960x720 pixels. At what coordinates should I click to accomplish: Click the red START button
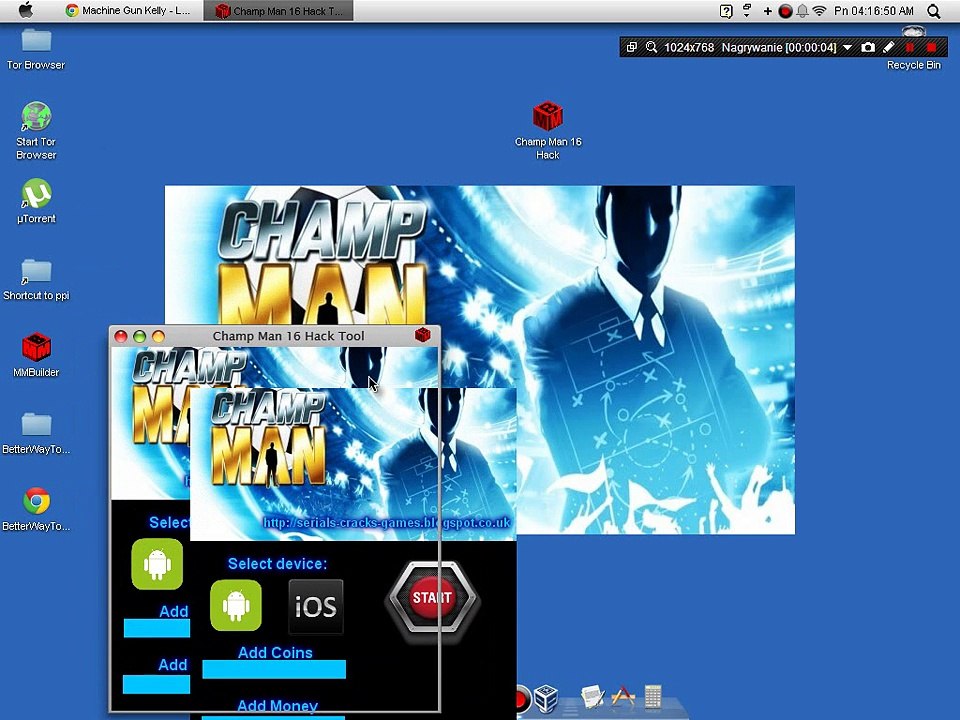(x=432, y=599)
